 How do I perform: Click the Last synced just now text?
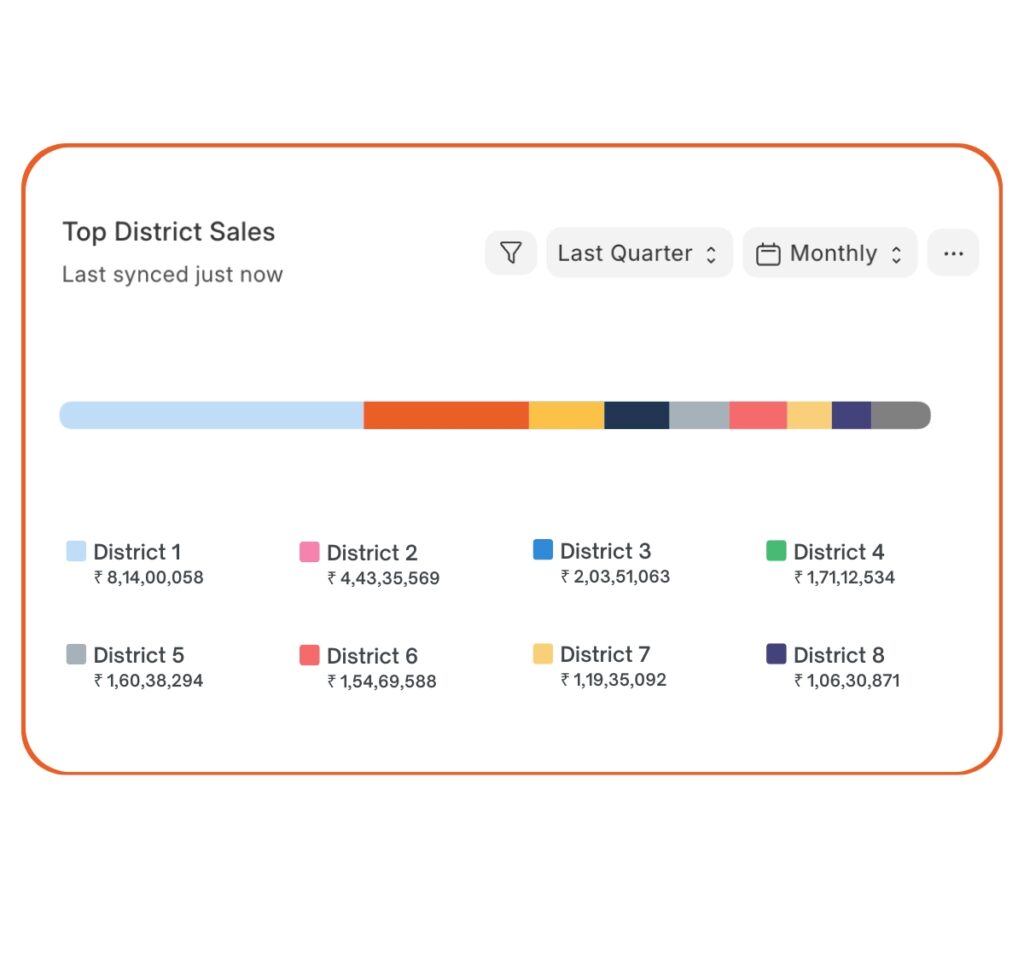[x=172, y=274]
